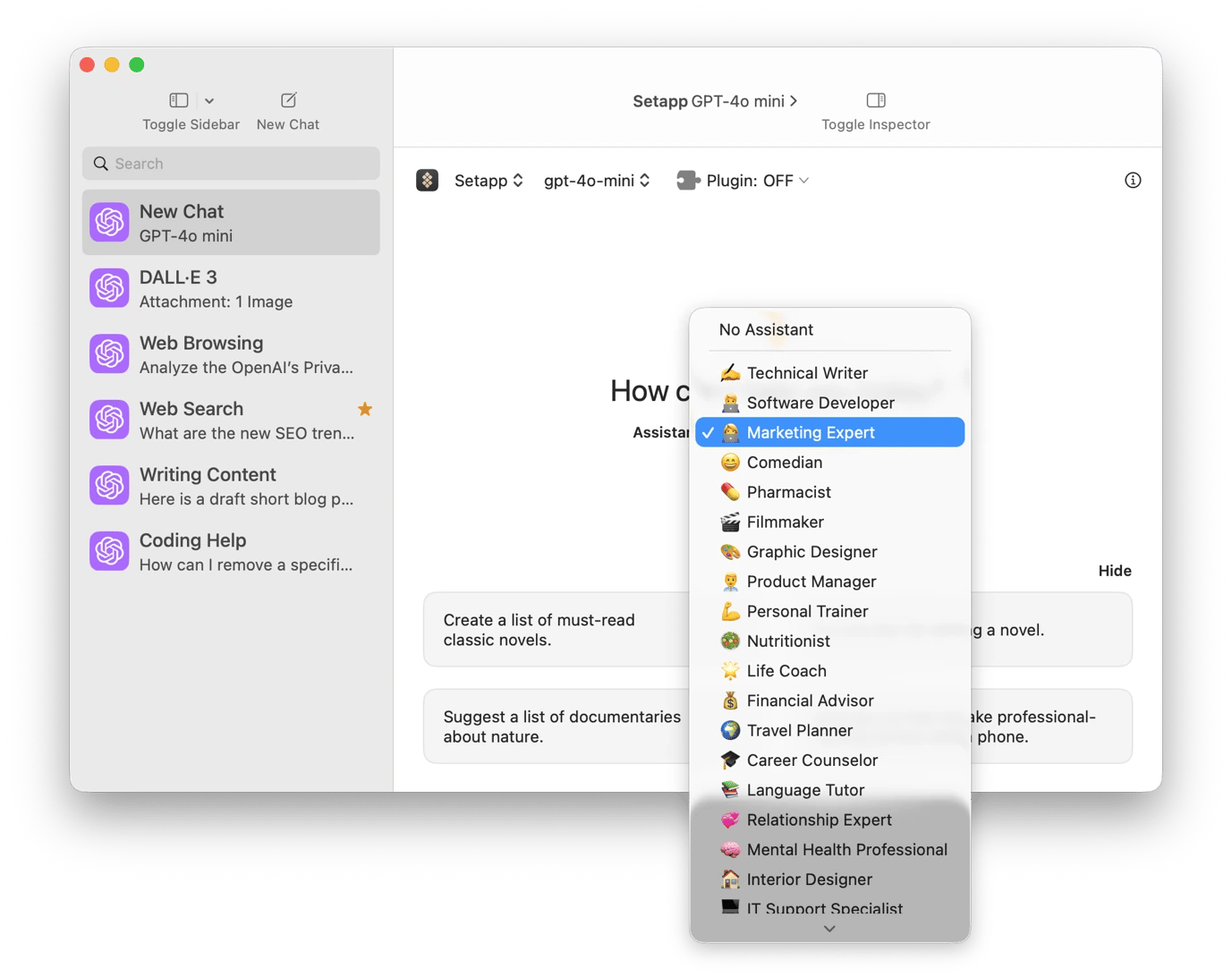This screenshot has width=1232, height=977.
Task: Open the Web Search conversation
Action: (231, 421)
